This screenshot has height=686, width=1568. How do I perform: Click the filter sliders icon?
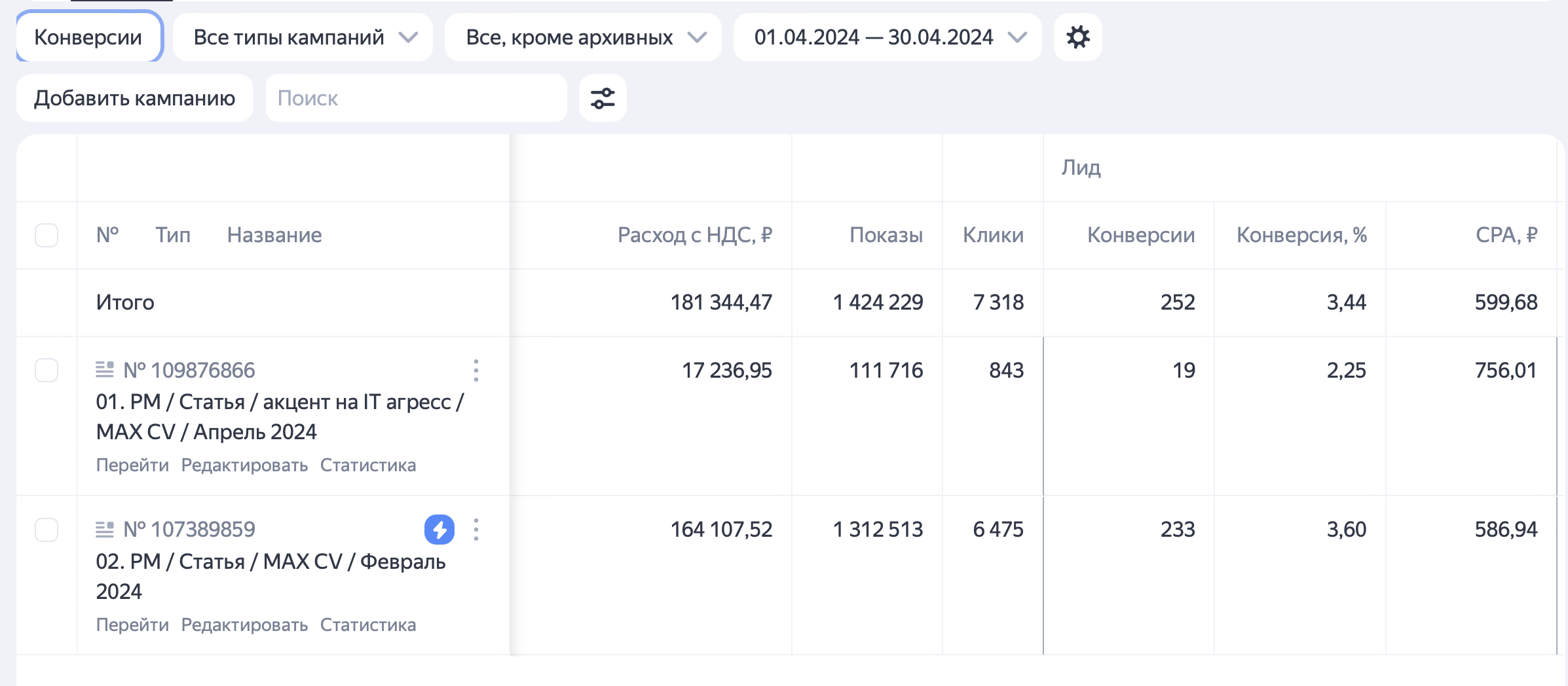603,98
